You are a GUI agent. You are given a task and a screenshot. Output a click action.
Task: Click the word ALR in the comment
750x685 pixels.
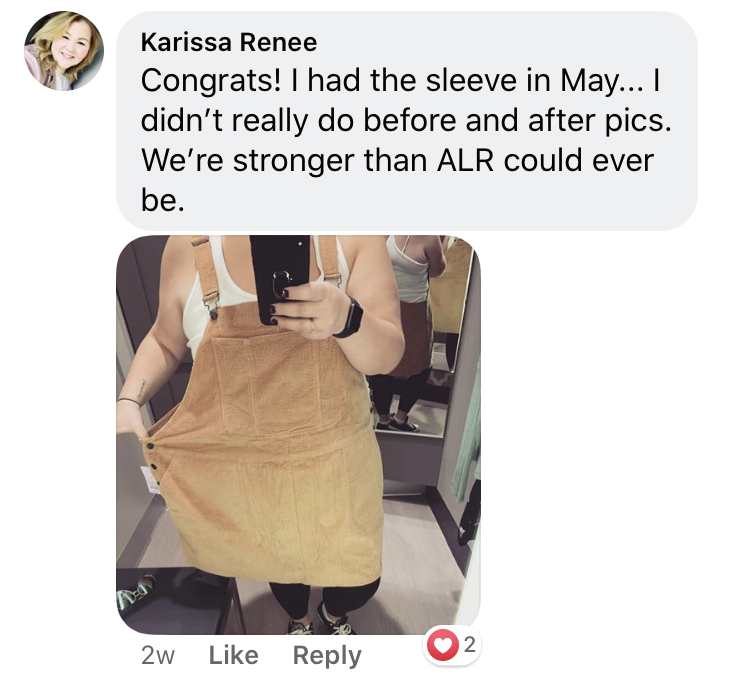465,160
